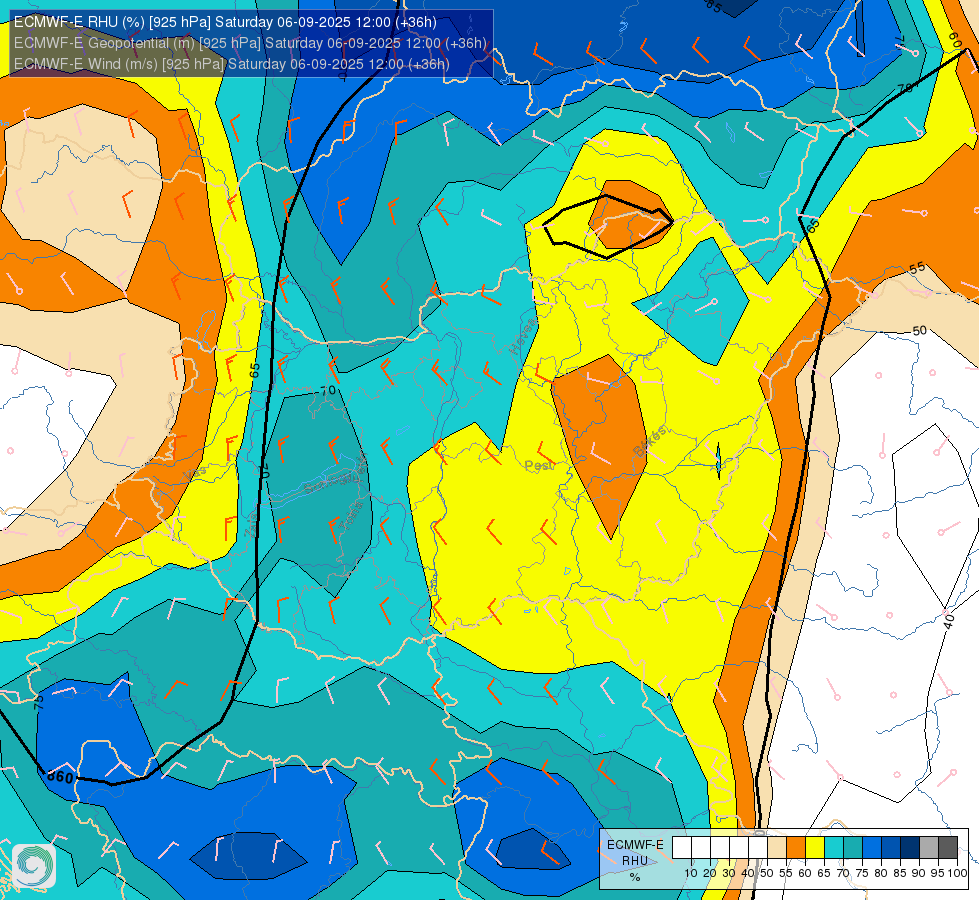Image resolution: width=979 pixels, height=900 pixels.
Task: Click the legend tick label '30'
Action: [x=729, y=873]
